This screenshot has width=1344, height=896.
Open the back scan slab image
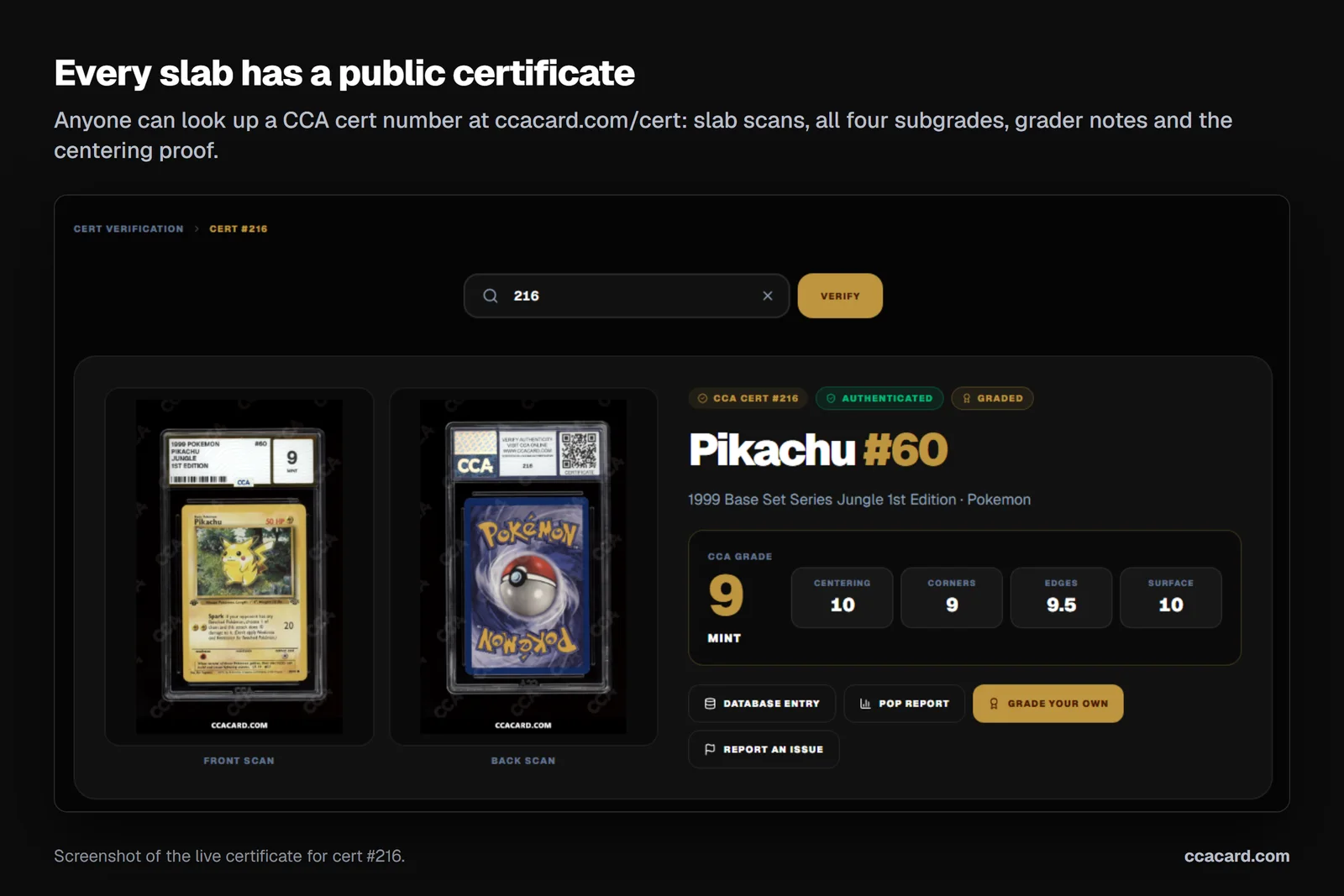[x=523, y=566]
